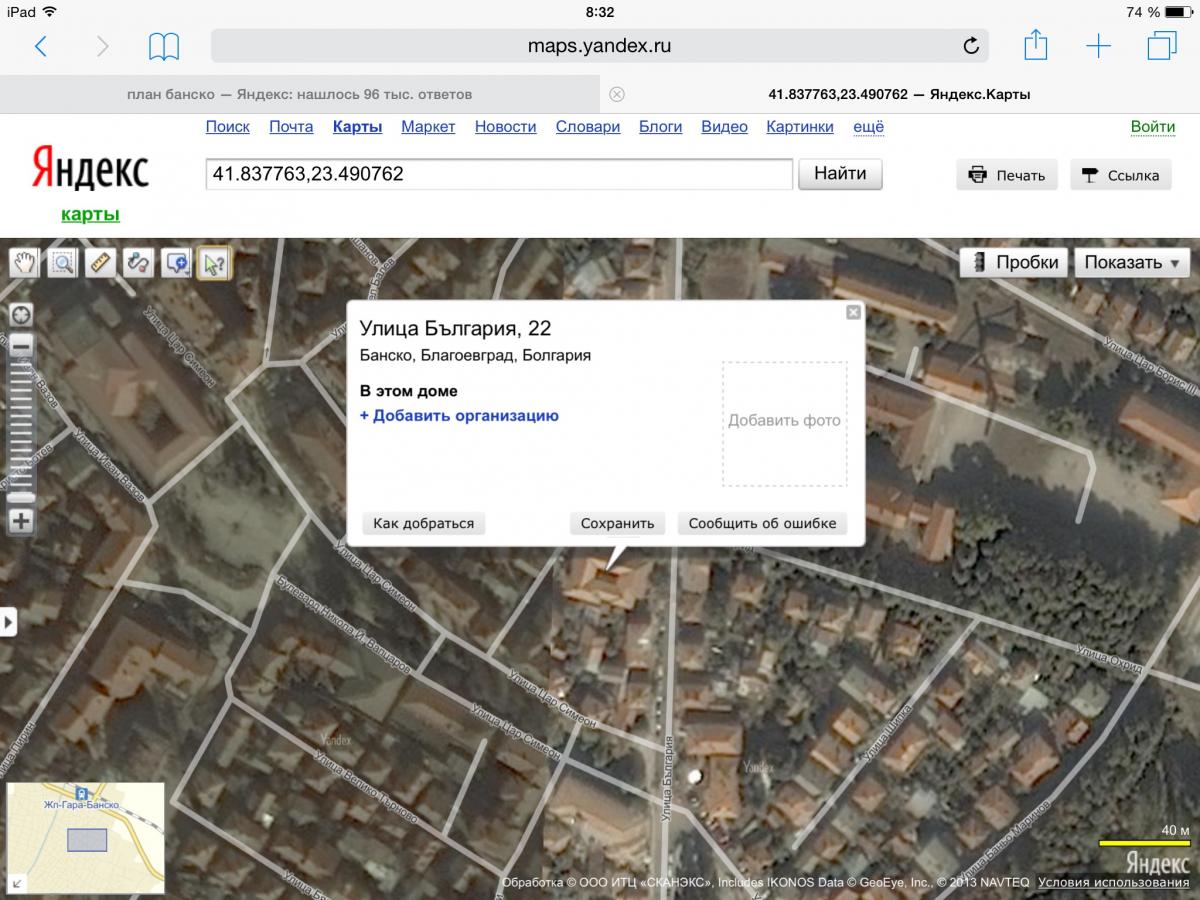The image size is (1200, 900).
Task: Click 'Банско, Благоевград, Болгария' text
Action: (475, 355)
